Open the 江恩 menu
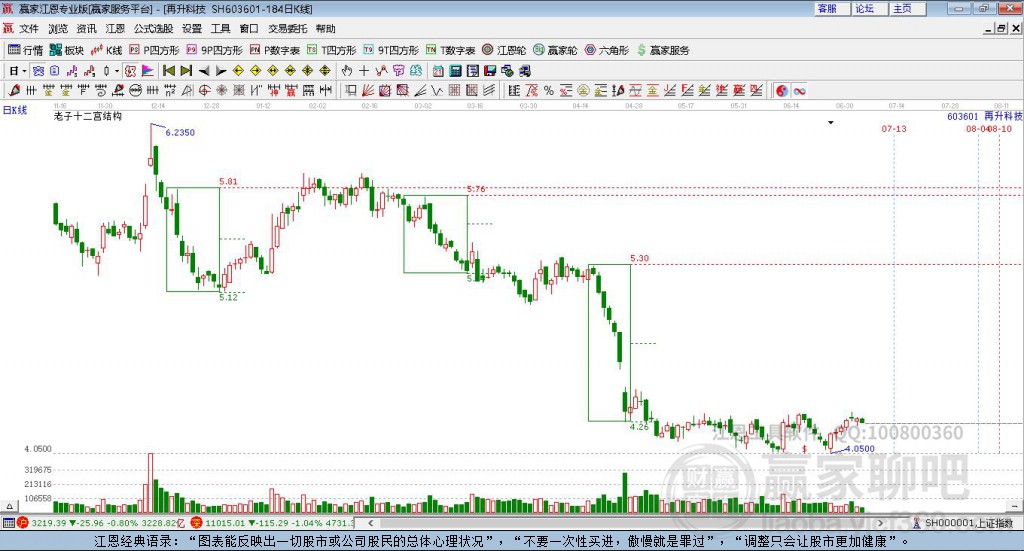 tap(115, 29)
